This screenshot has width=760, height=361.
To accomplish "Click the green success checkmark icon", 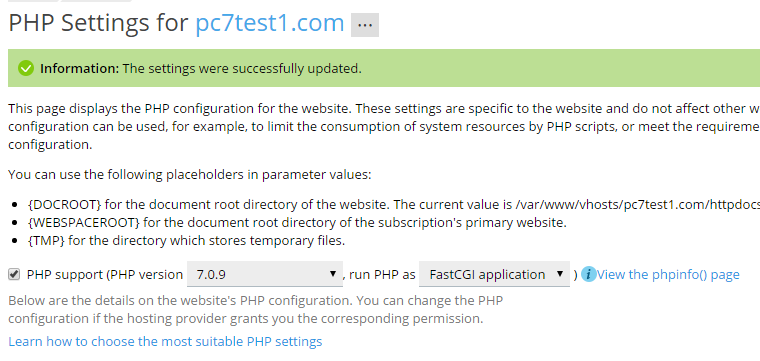I will (x=26, y=68).
